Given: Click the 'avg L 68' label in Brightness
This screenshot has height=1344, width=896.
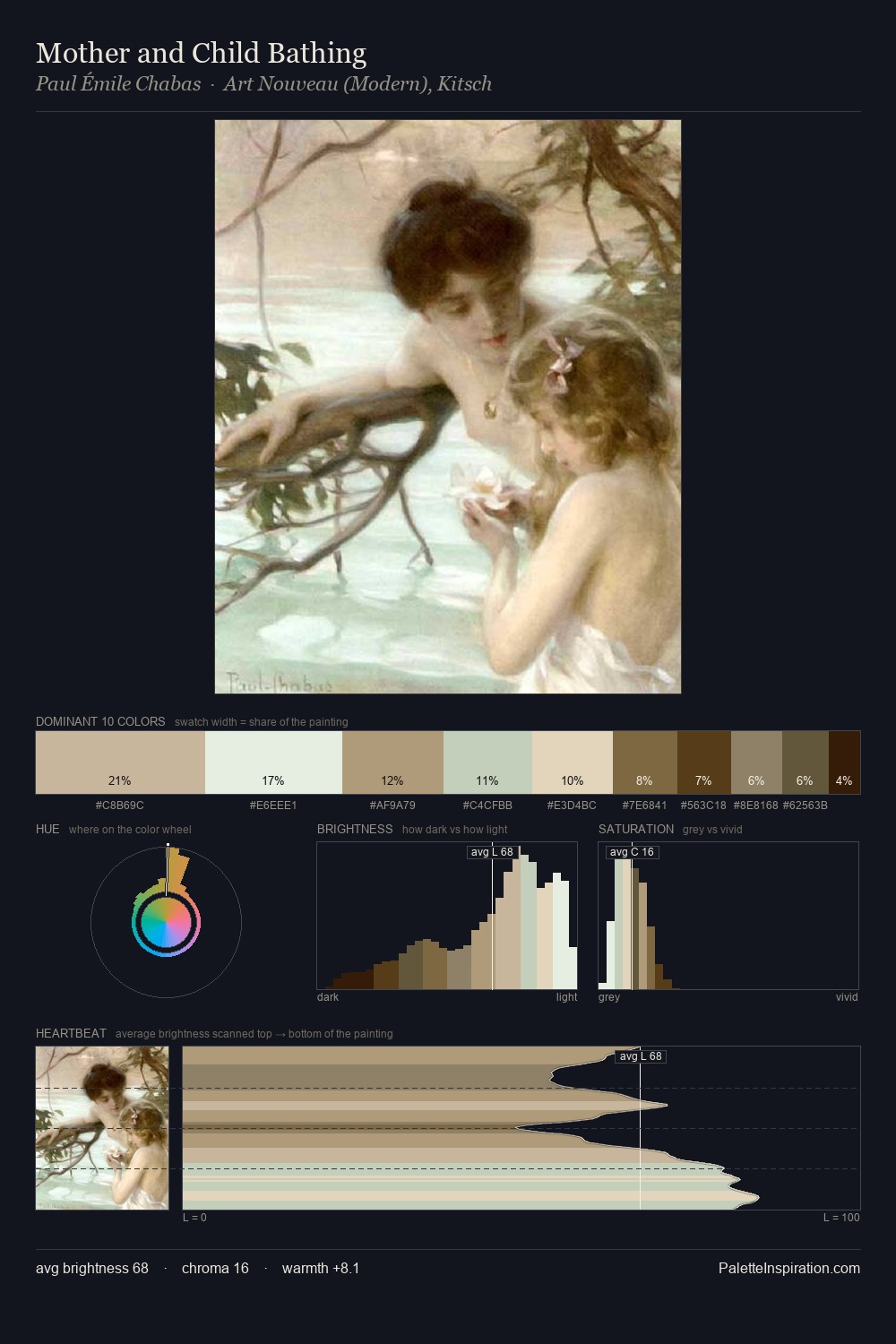Looking at the screenshot, I should tap(493, 852).
